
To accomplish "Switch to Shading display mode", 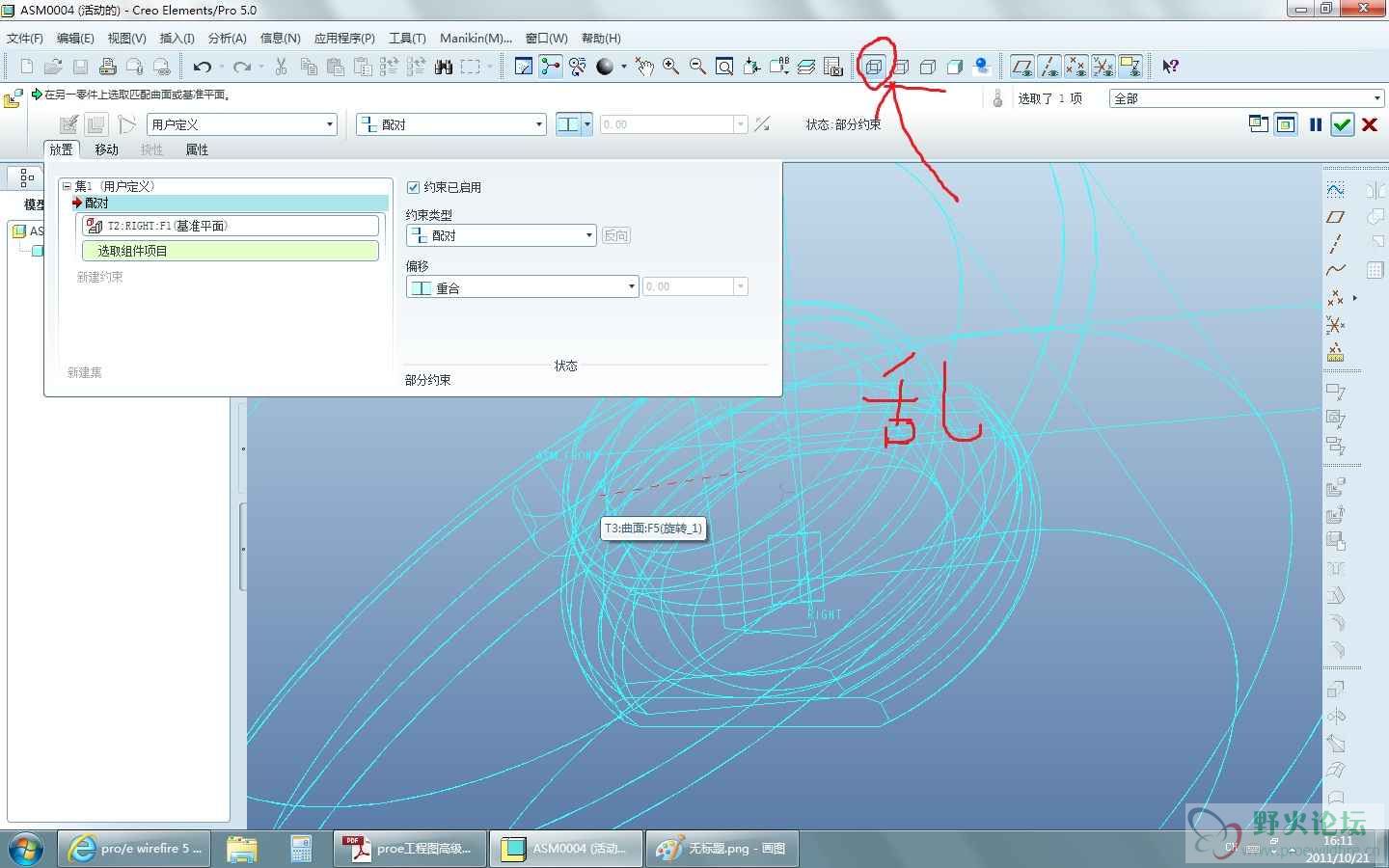I will click(x=955, y=67).
